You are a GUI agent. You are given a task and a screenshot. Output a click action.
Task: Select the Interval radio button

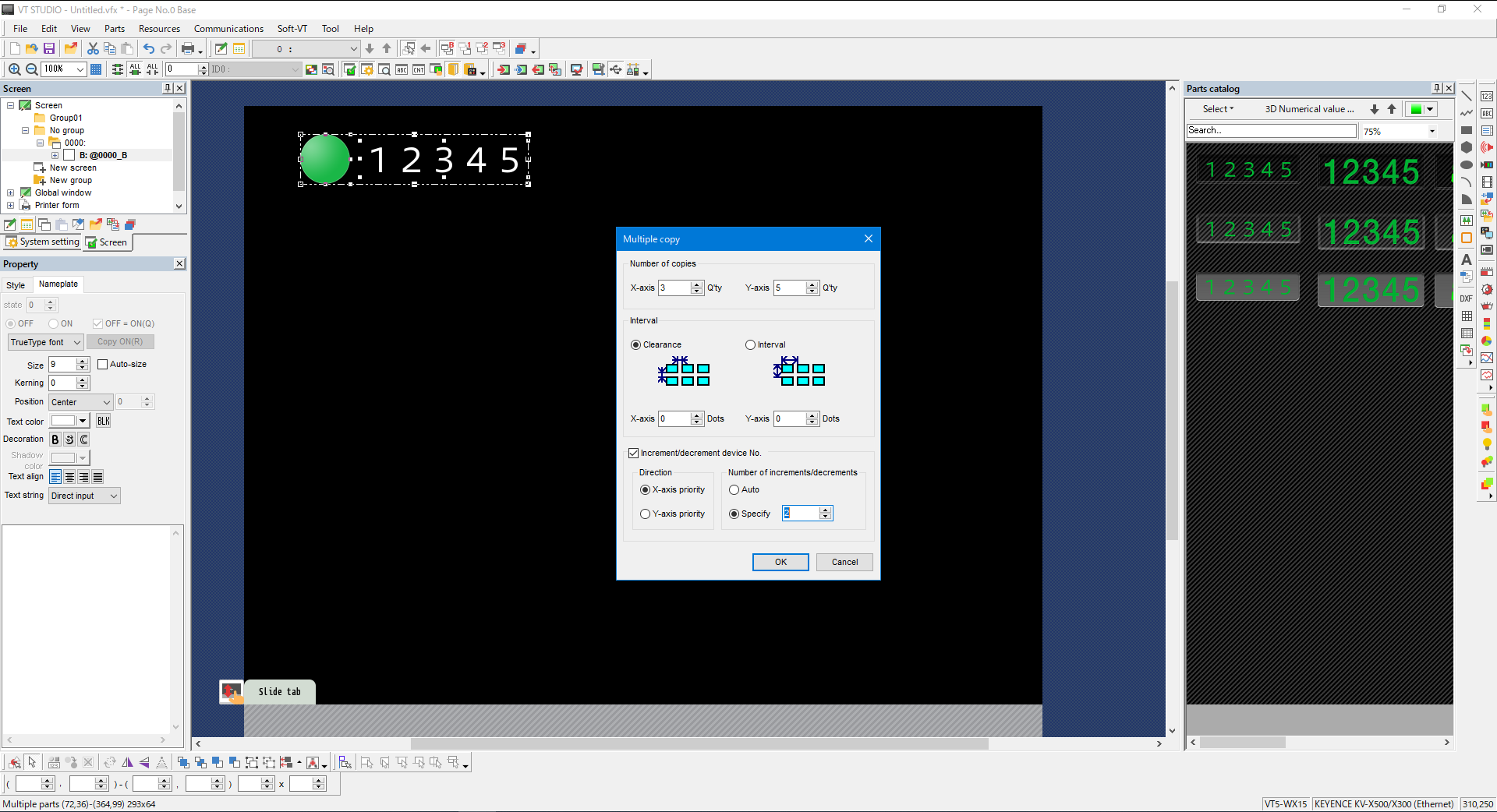pyautogui.click(x=750, y=344)
